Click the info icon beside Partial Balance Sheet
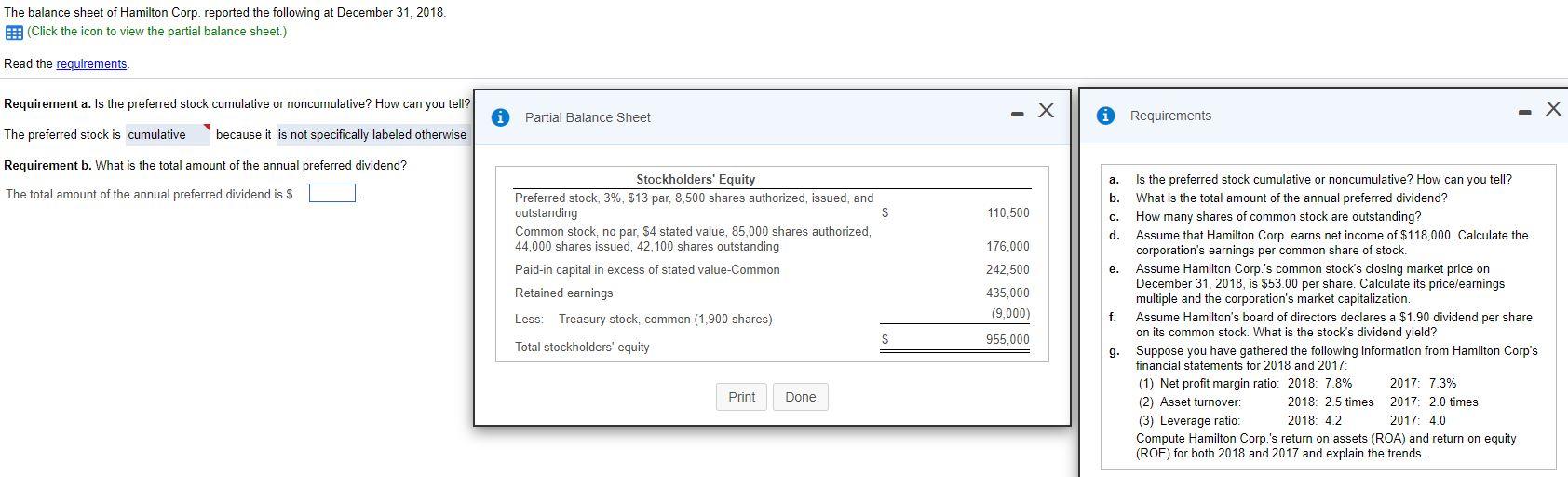Screen dimensions: 1568x477 point(501,117)
